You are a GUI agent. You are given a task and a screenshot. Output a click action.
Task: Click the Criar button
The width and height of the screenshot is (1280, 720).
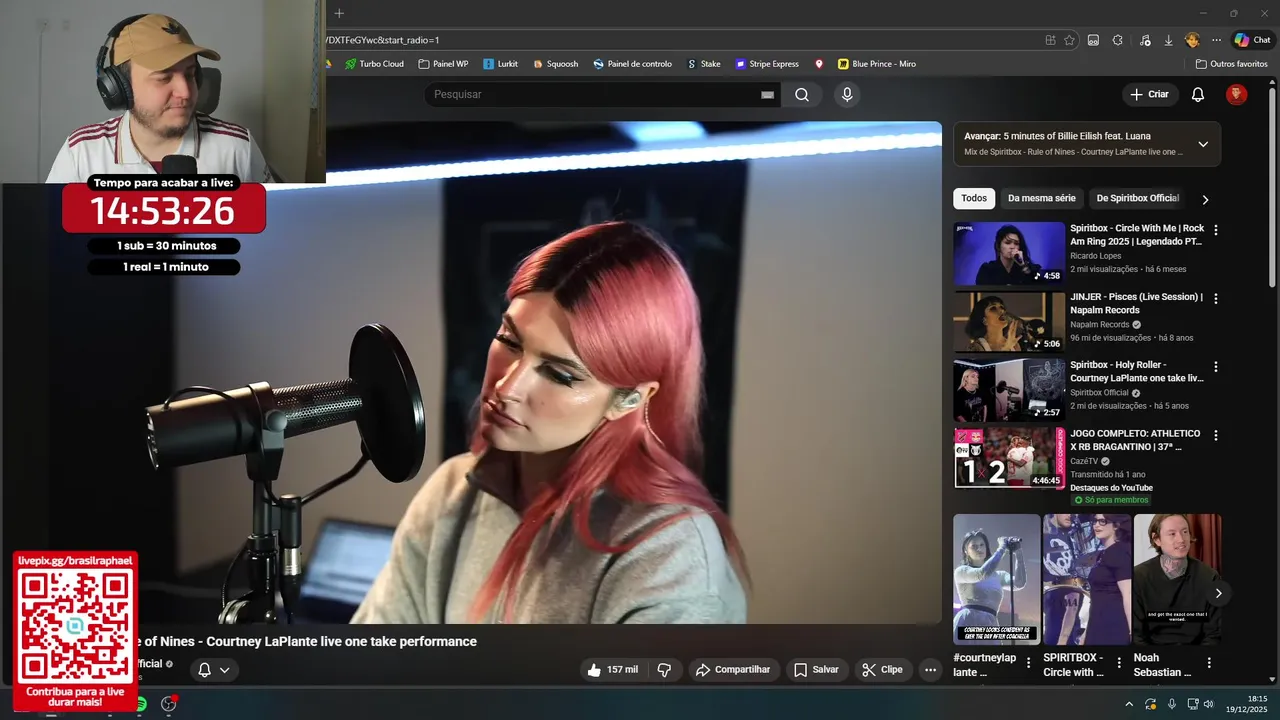tap(1149, 95)
